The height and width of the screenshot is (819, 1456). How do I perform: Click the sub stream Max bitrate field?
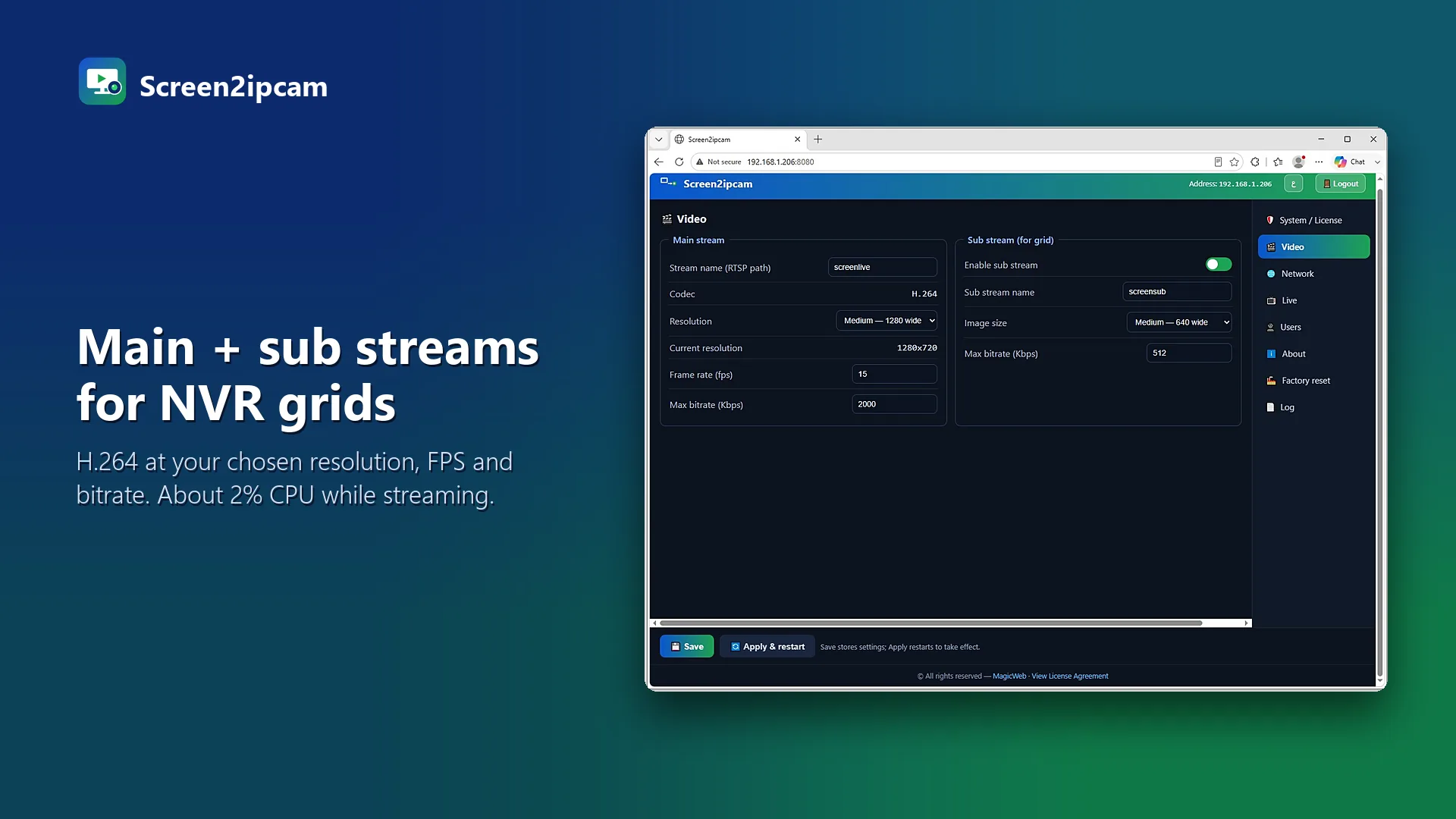(x=1188, y=353)
